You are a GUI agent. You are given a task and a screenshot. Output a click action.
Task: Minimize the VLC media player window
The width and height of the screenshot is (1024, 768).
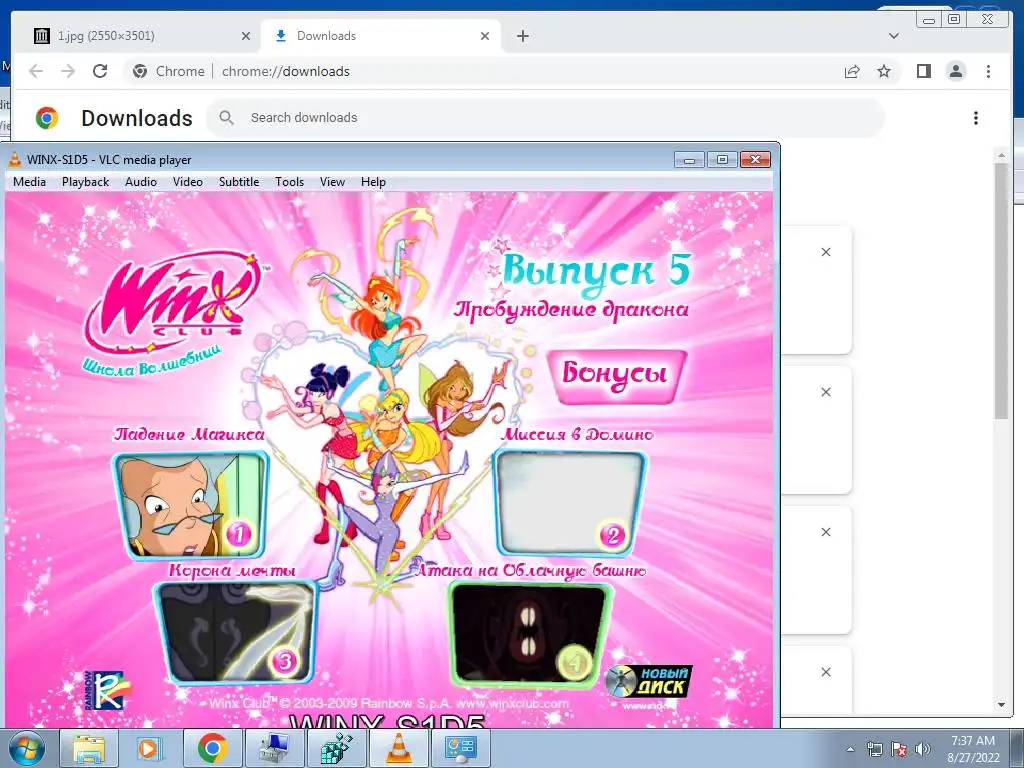pyautogui.click(x=690, y=159)
